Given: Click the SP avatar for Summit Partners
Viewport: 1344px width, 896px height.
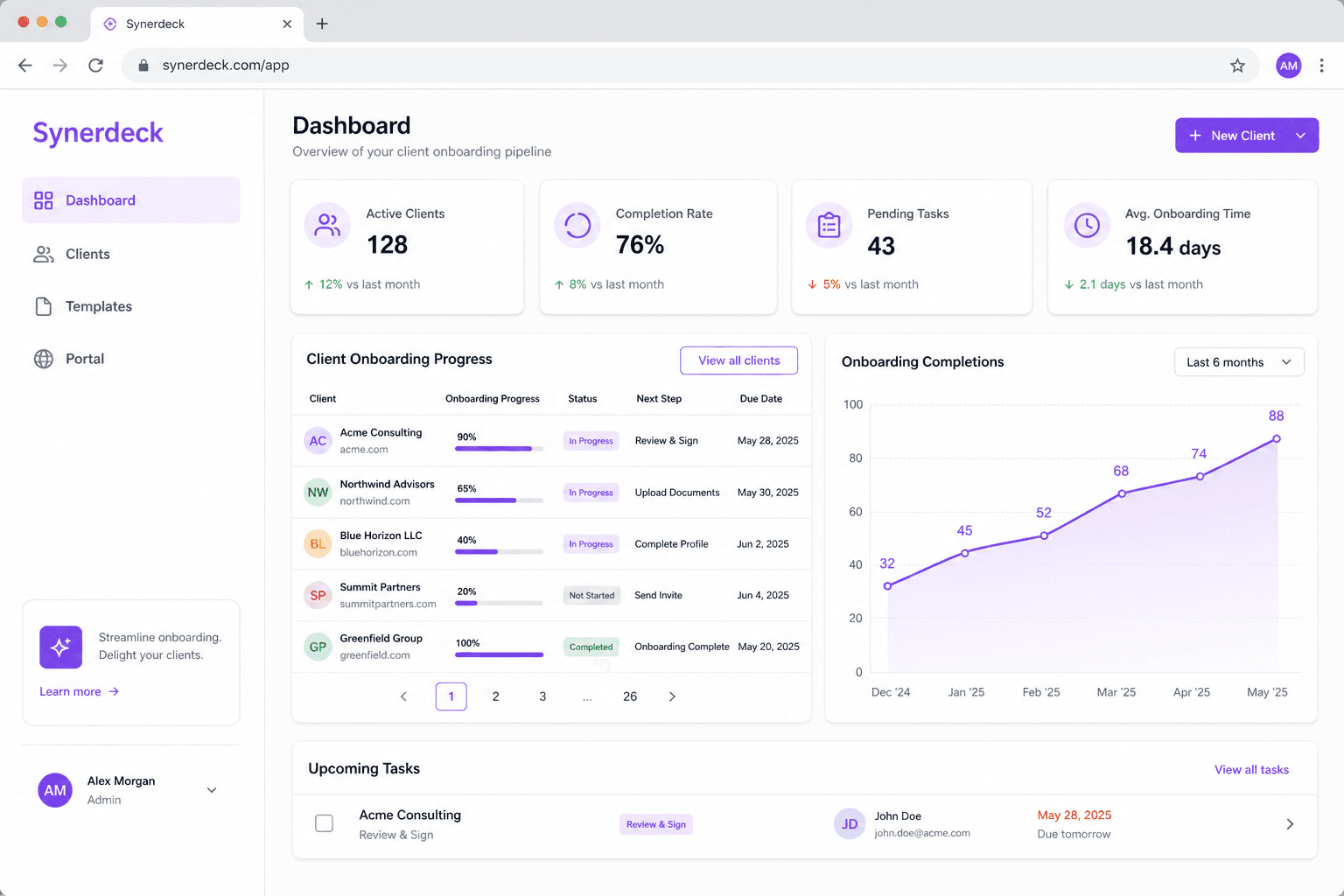Looking at the screenshot, I should 318,596.
